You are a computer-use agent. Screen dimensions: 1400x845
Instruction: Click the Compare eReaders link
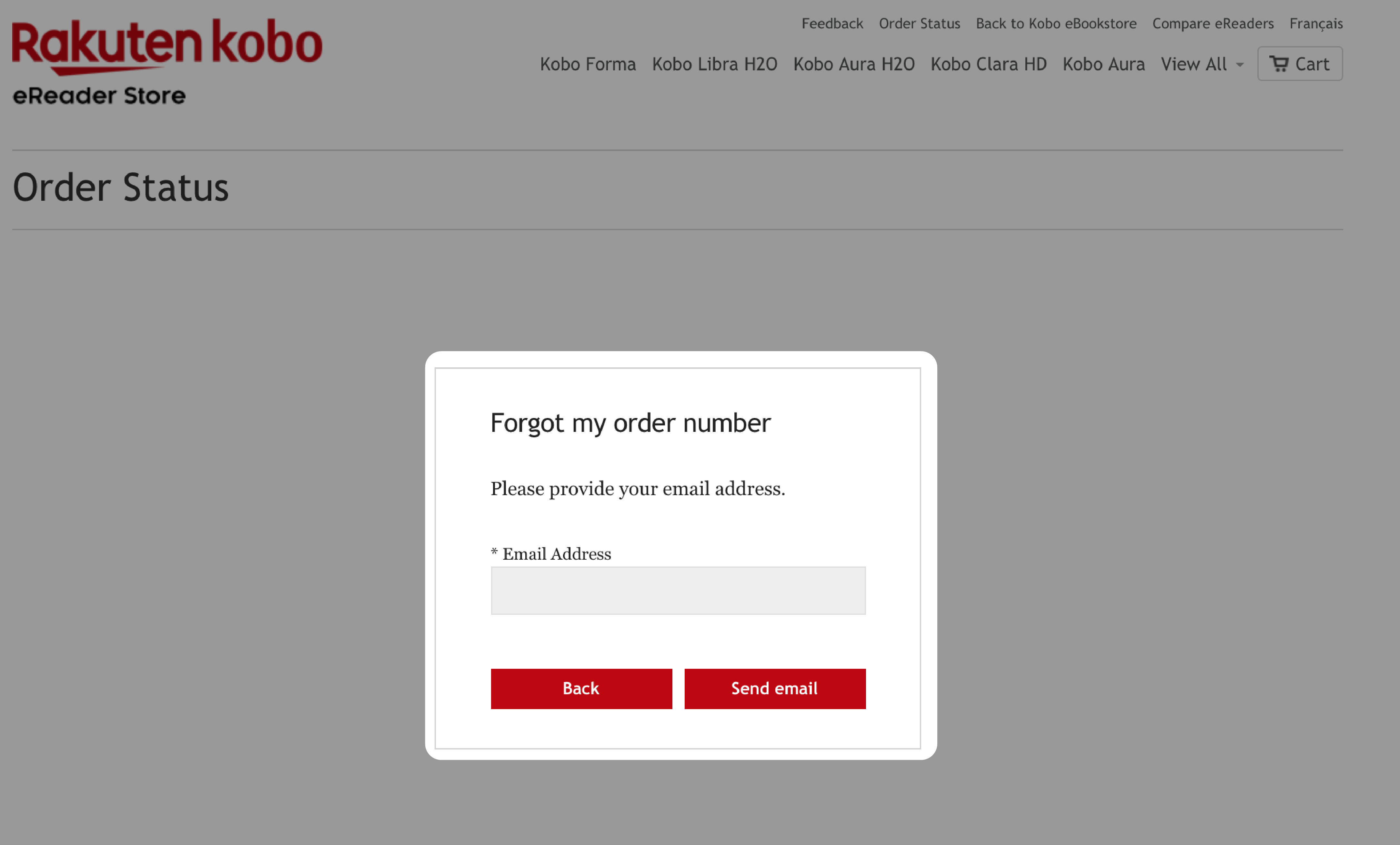click(1214, 23)
